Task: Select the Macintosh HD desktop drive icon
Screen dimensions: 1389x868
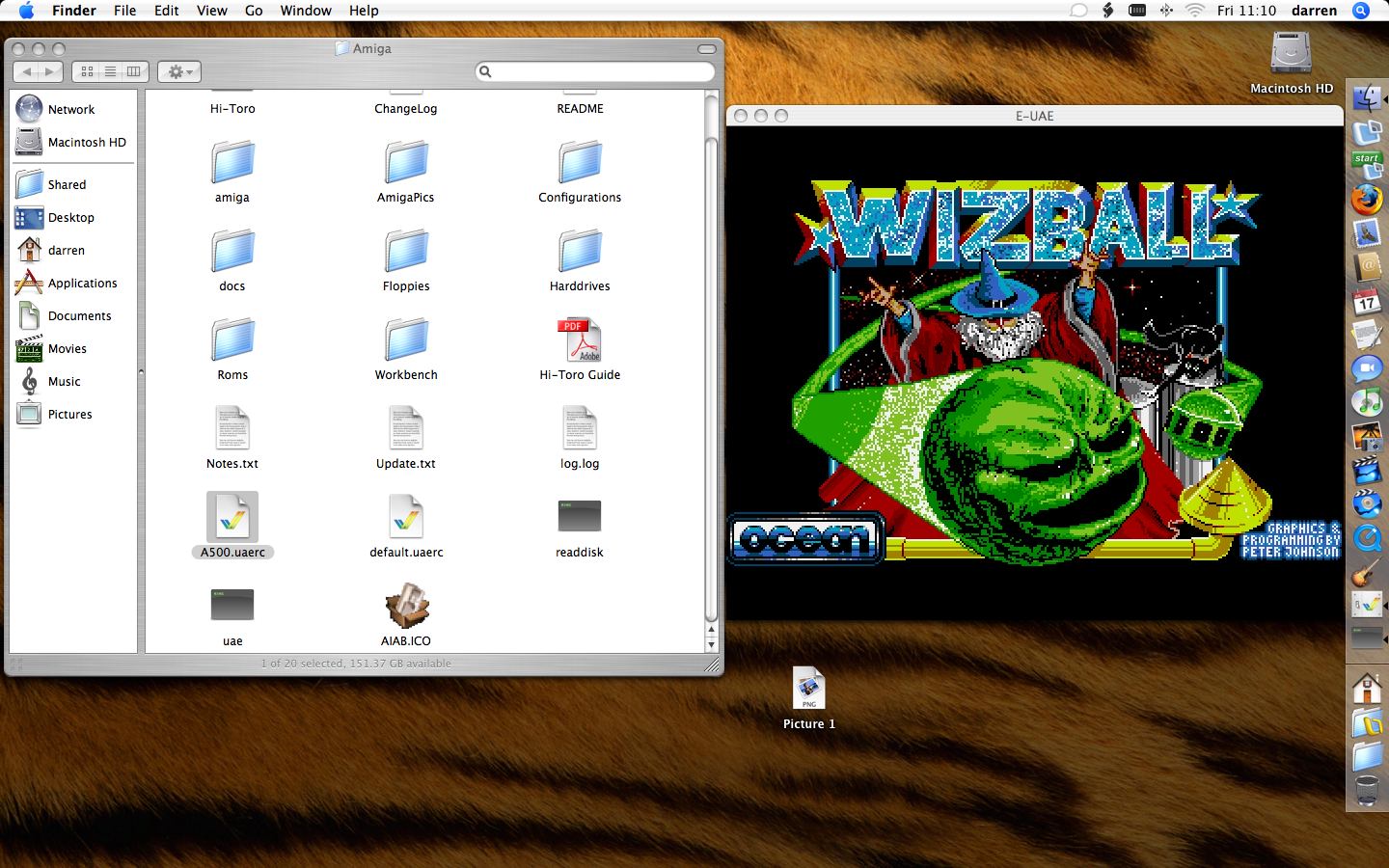Action: tap(1291, 52)
